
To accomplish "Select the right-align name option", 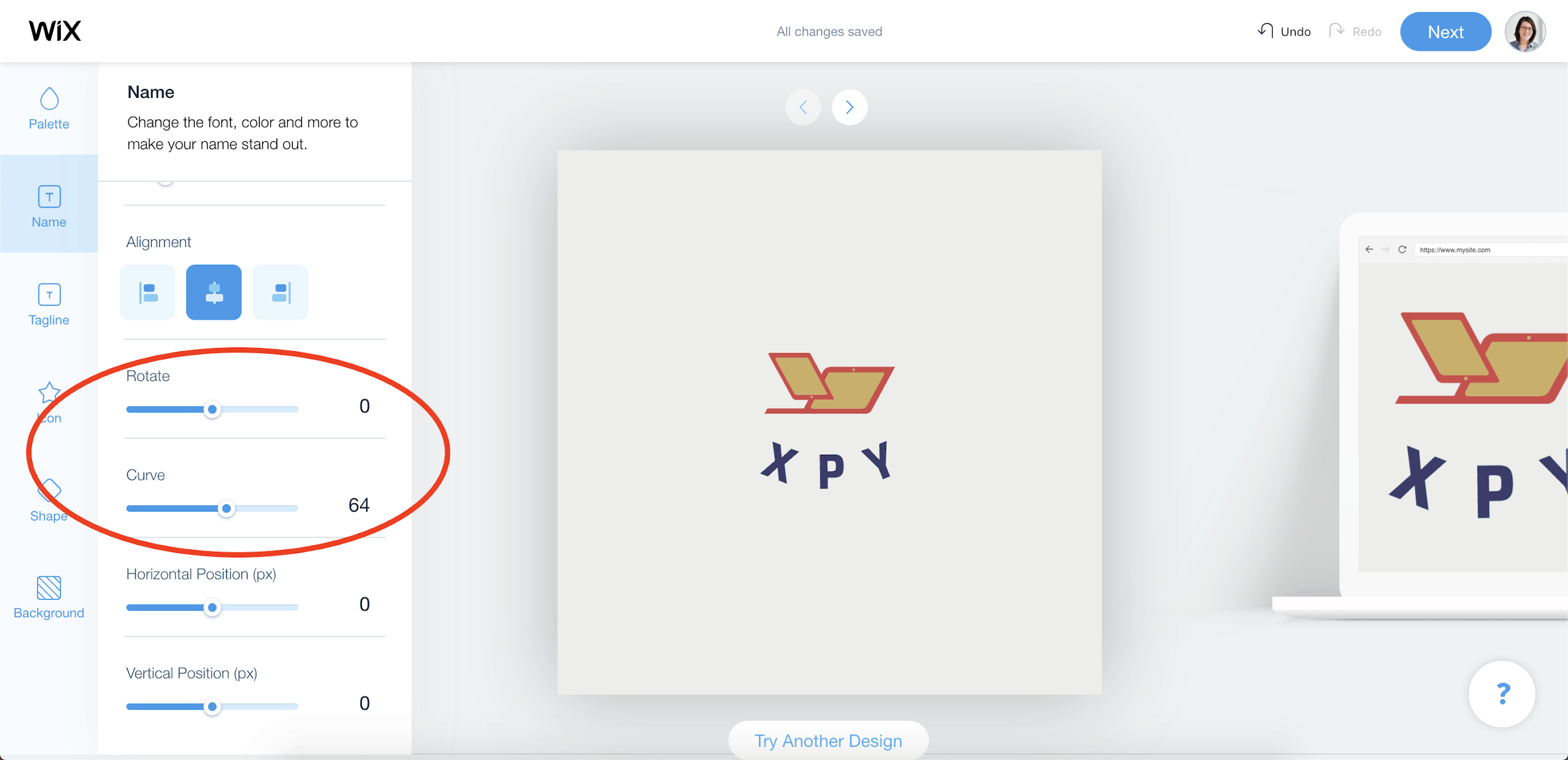I will [280, 291].
